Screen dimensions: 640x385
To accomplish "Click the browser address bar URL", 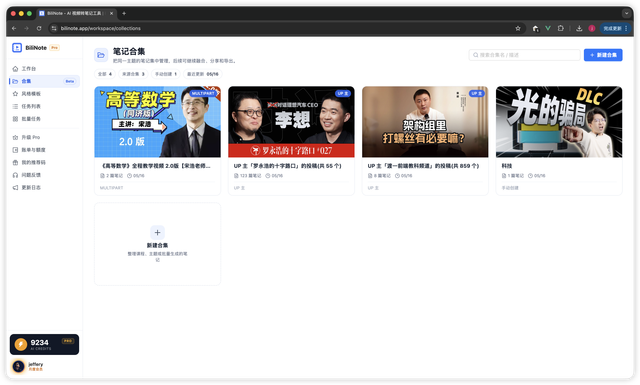I will click(x=101, y=28).
